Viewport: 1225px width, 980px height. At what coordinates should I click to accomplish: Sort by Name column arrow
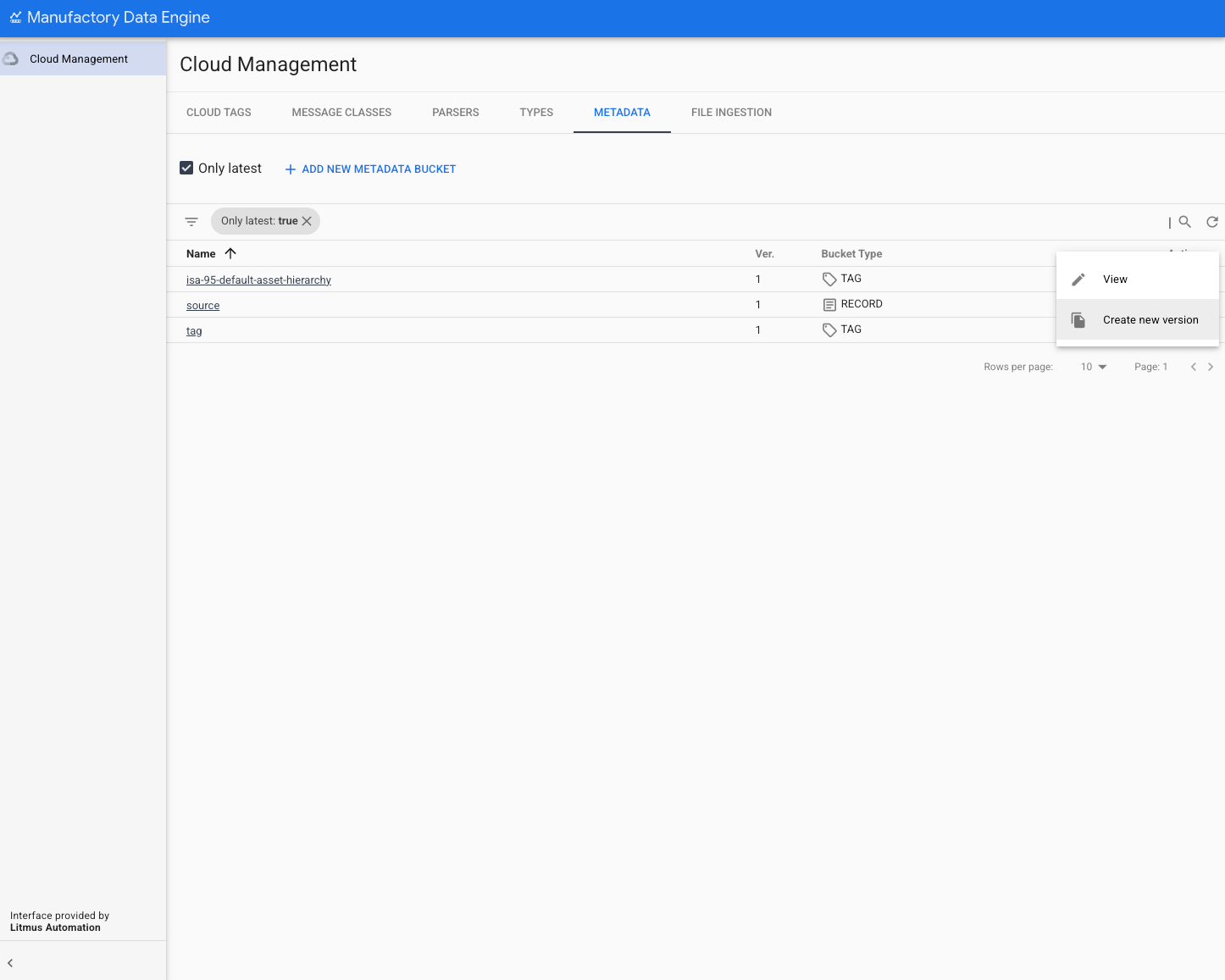click(x=230, y=253)
